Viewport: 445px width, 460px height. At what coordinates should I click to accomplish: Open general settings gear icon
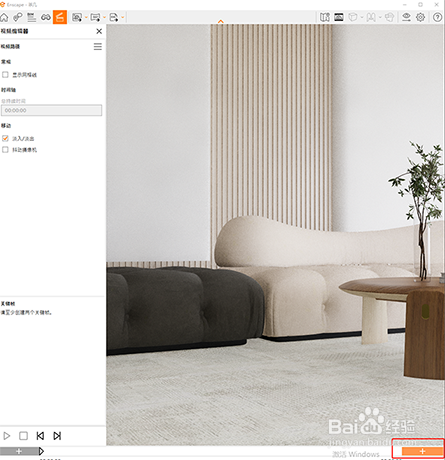421,17
